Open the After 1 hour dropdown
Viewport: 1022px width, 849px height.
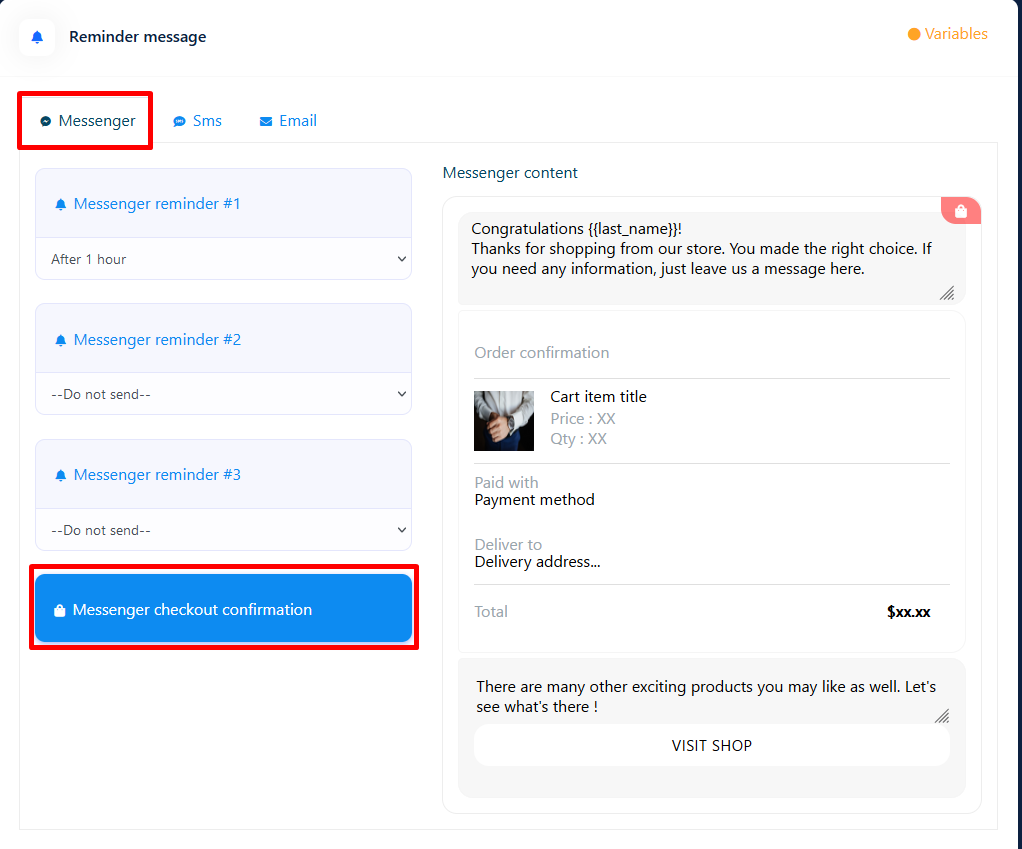click(x=223, y=259)
